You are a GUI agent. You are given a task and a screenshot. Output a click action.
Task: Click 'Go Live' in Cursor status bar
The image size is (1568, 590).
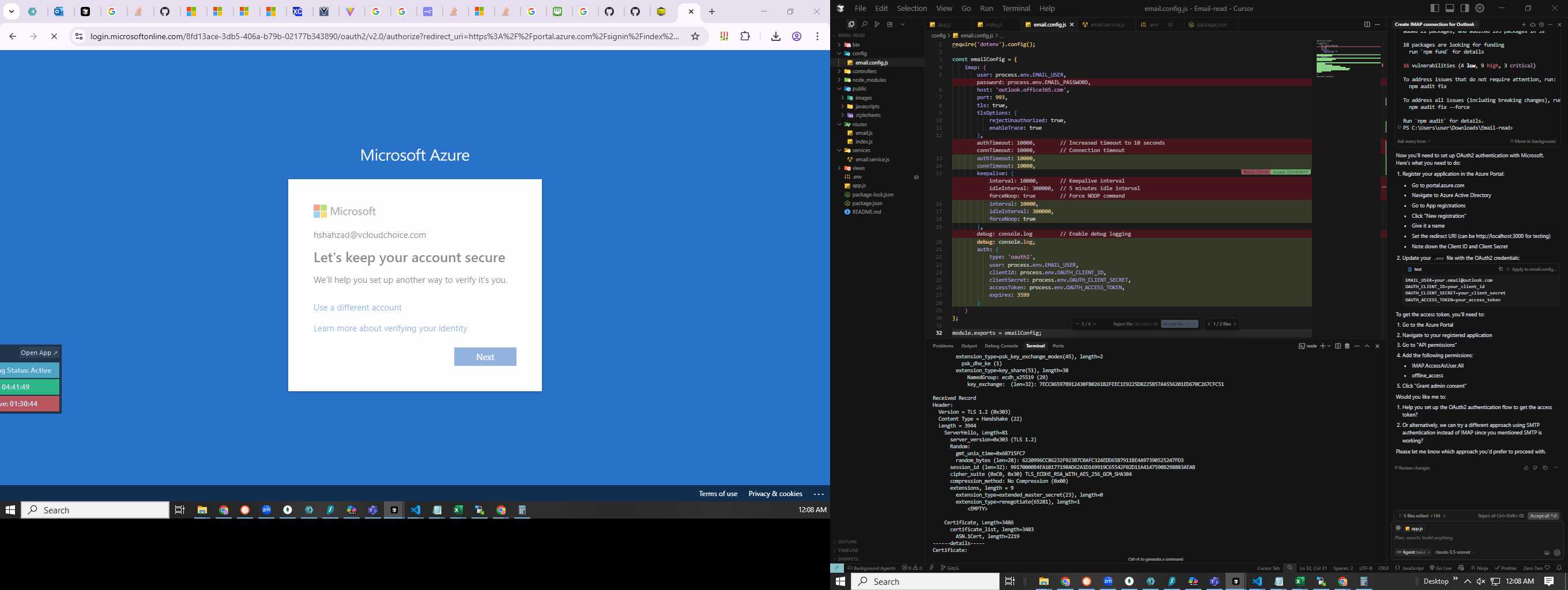pyautogui.click(x=1440, y=568)
